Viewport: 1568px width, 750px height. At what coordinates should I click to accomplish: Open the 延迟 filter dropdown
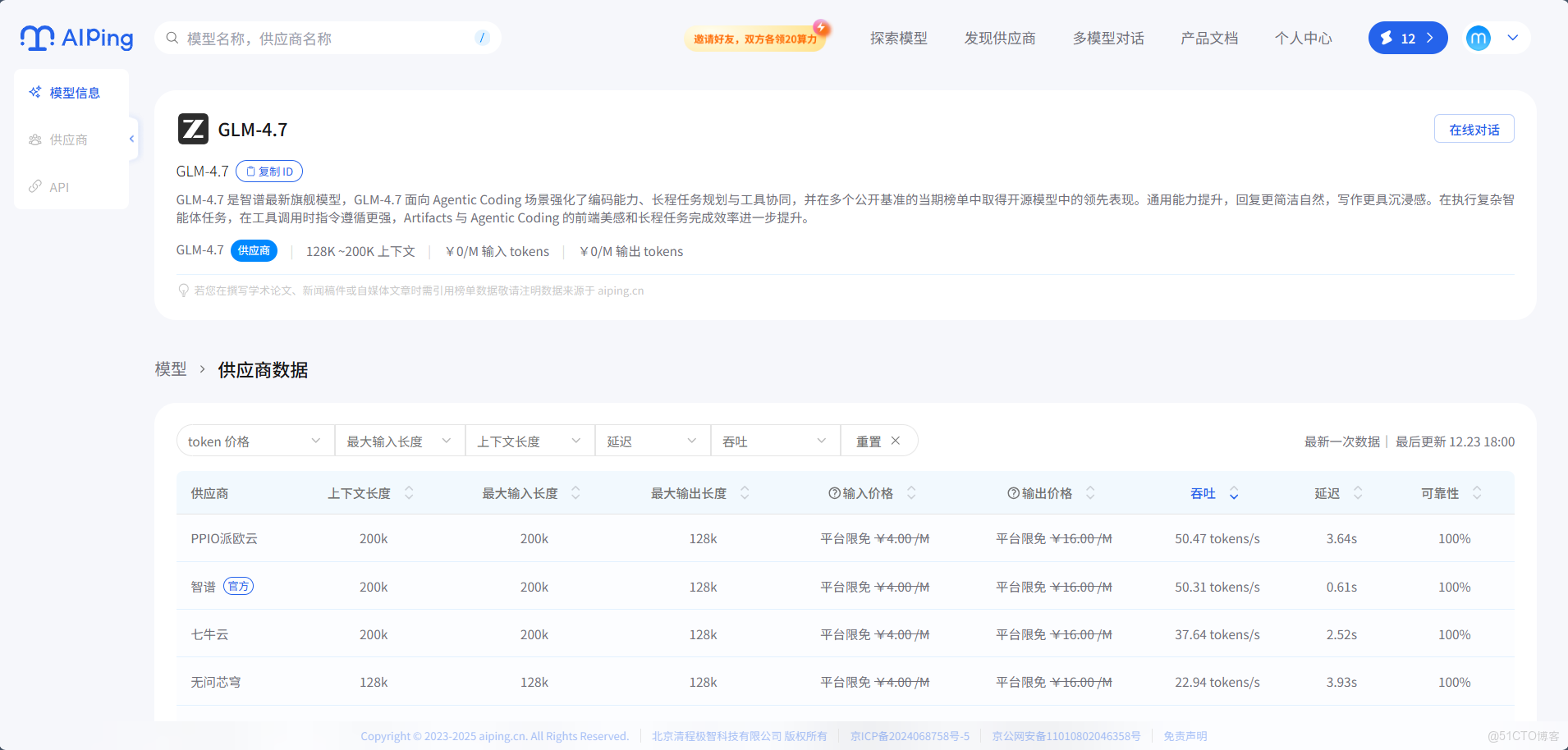pyautogui.click(x=653, y=441)
